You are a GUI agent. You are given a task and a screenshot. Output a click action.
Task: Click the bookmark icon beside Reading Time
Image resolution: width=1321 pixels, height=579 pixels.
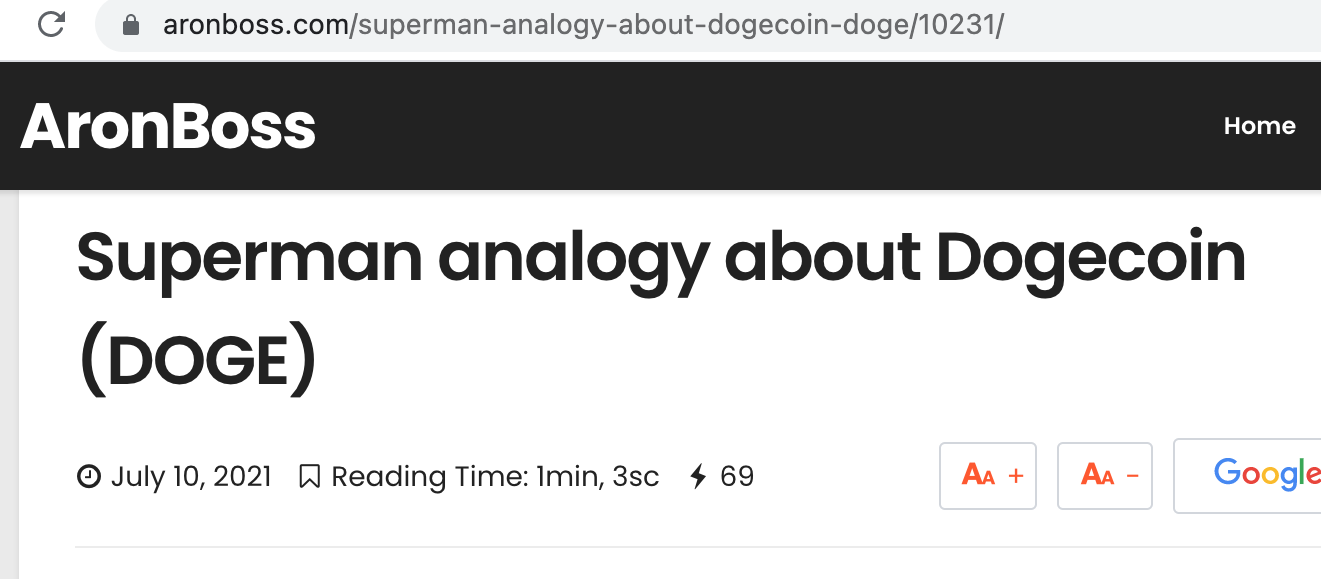coord(310,477)
